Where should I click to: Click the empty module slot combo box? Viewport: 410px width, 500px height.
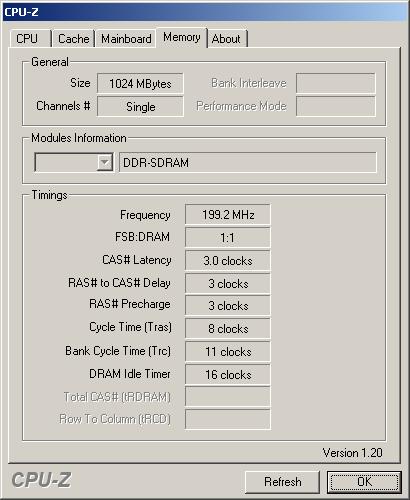coord(74,163)
